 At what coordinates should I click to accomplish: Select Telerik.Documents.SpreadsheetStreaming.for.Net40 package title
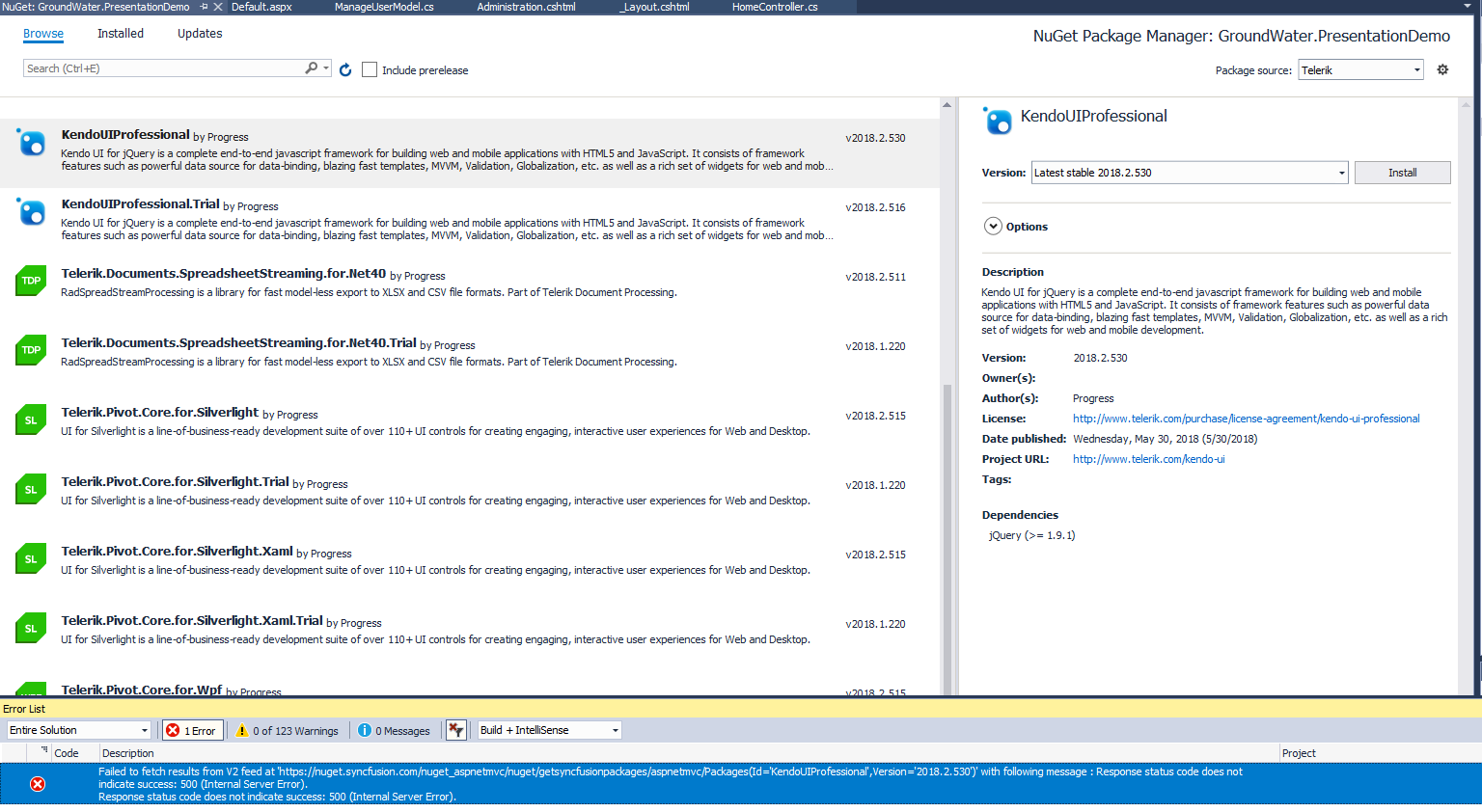pyautogui.click(x=224, y=274)
